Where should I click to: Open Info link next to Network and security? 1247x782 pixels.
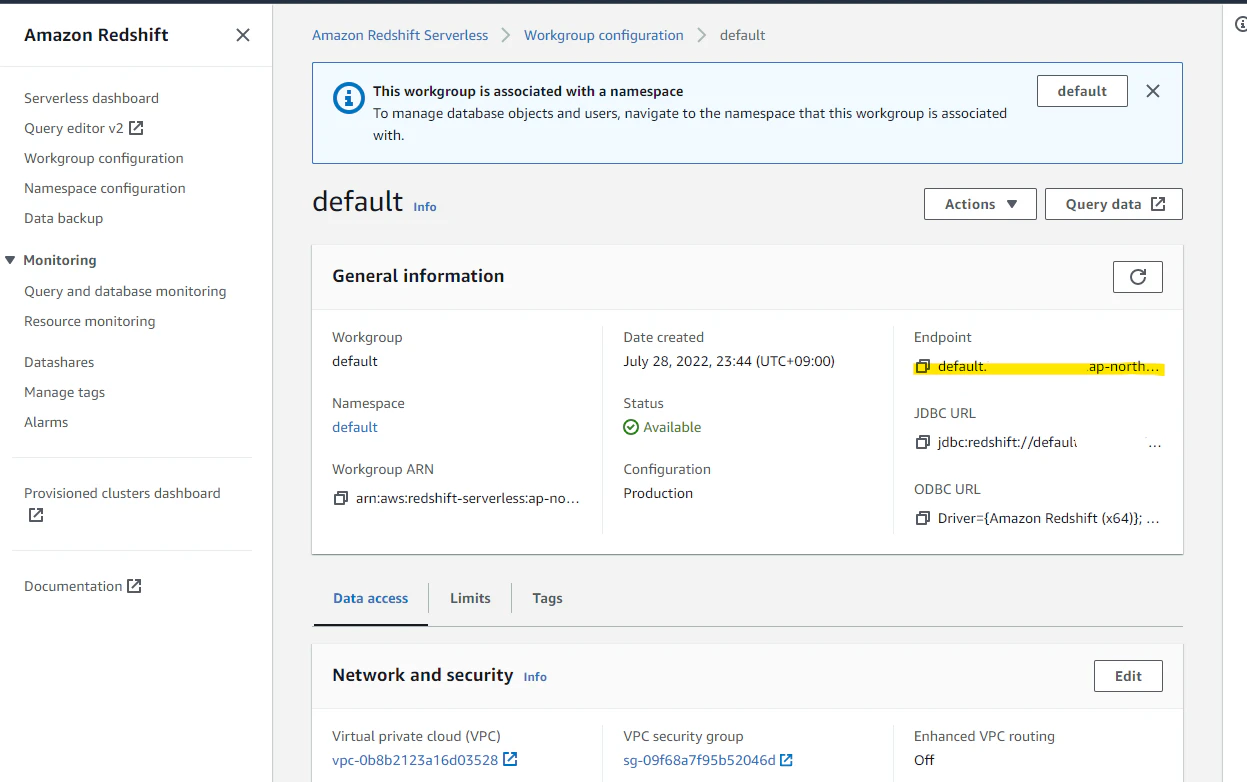[x=535, y=677]
